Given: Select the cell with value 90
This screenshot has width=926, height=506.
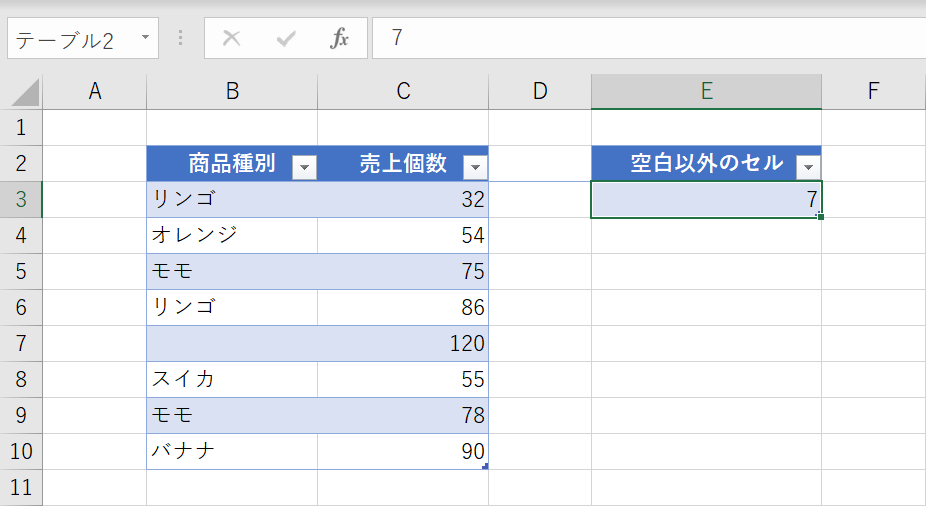Looking at the screenshot, I should 403,452.
